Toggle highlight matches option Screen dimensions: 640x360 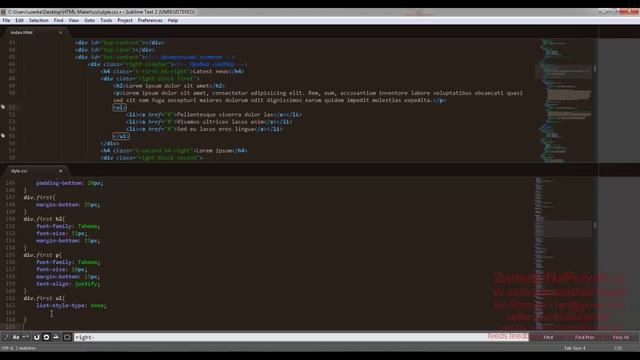tap(67, 337)
